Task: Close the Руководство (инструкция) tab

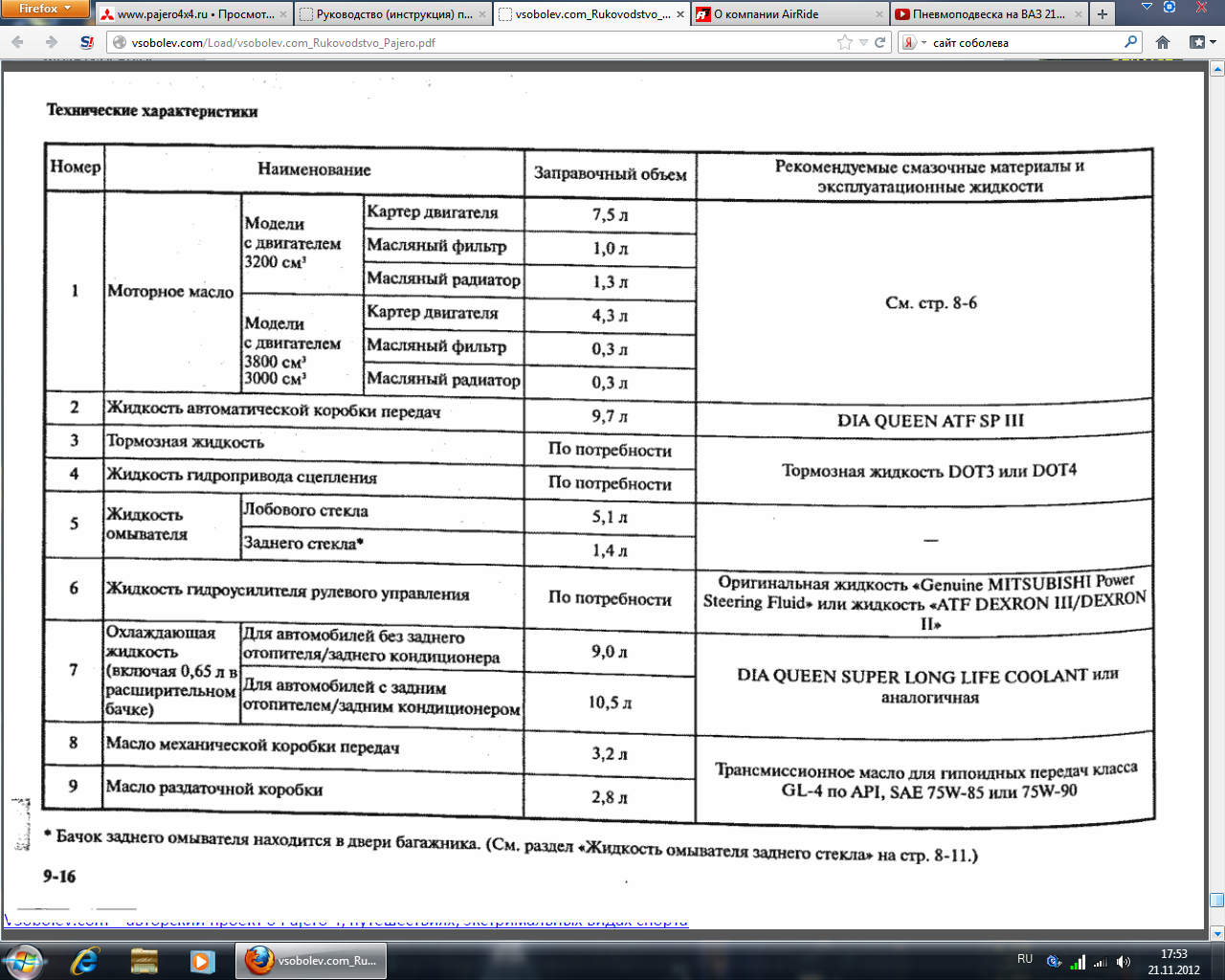Action: tap(481, 14)
